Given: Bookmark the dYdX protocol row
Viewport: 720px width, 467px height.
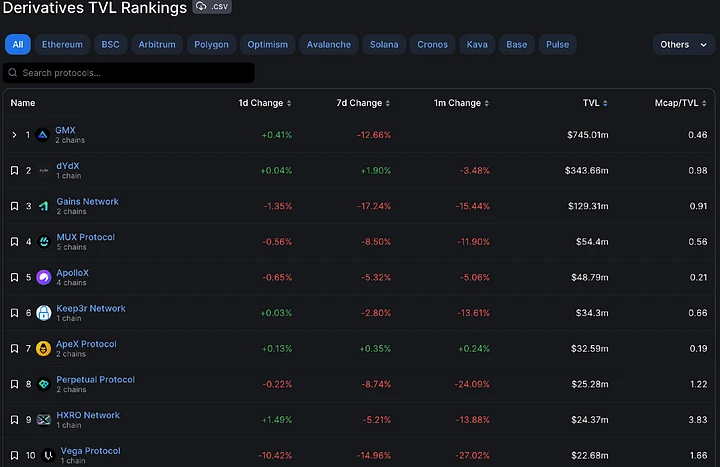Looking at the screenshot, I should pos(14,171).
